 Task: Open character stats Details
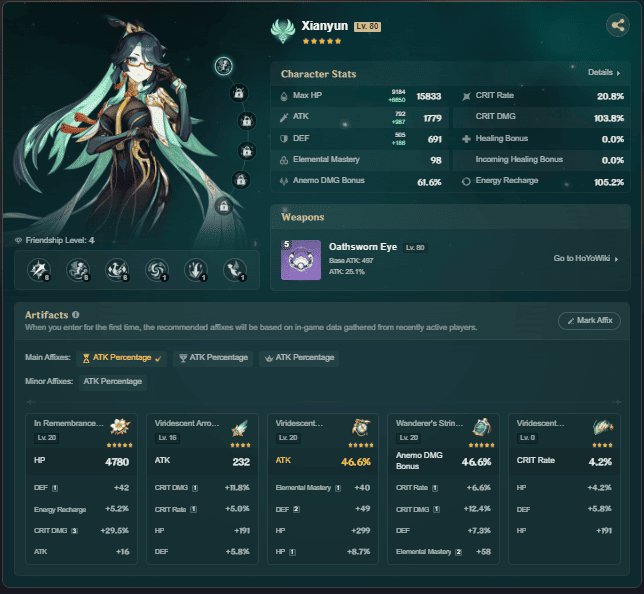(604, 72)
